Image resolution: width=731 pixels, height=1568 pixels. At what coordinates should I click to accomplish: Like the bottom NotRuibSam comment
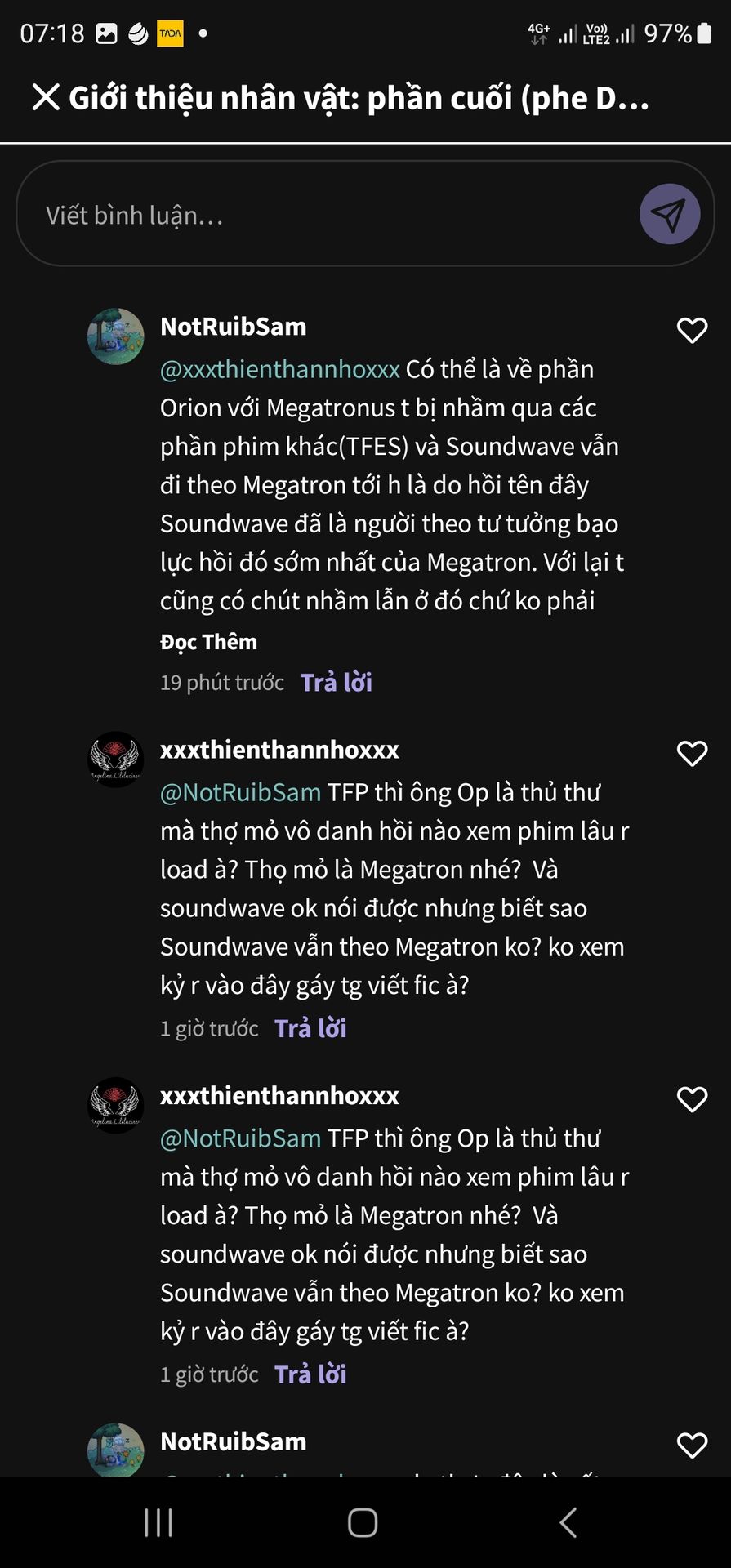[x=692, y=1445]
